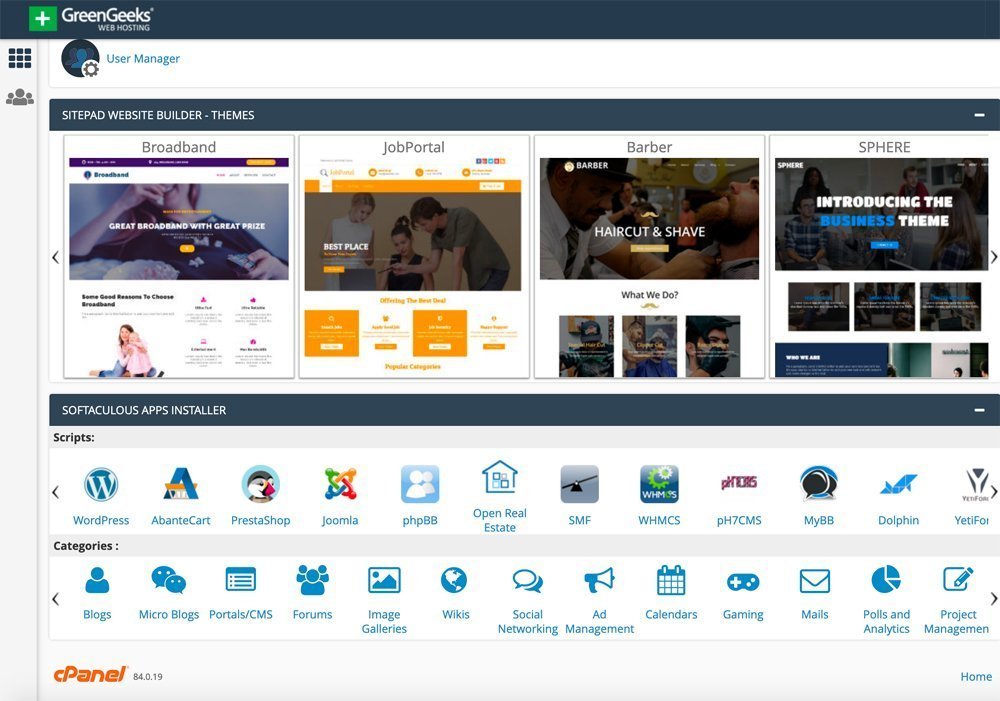Show previous SitePad themes

pyautogui.click(x=55, y=256)
